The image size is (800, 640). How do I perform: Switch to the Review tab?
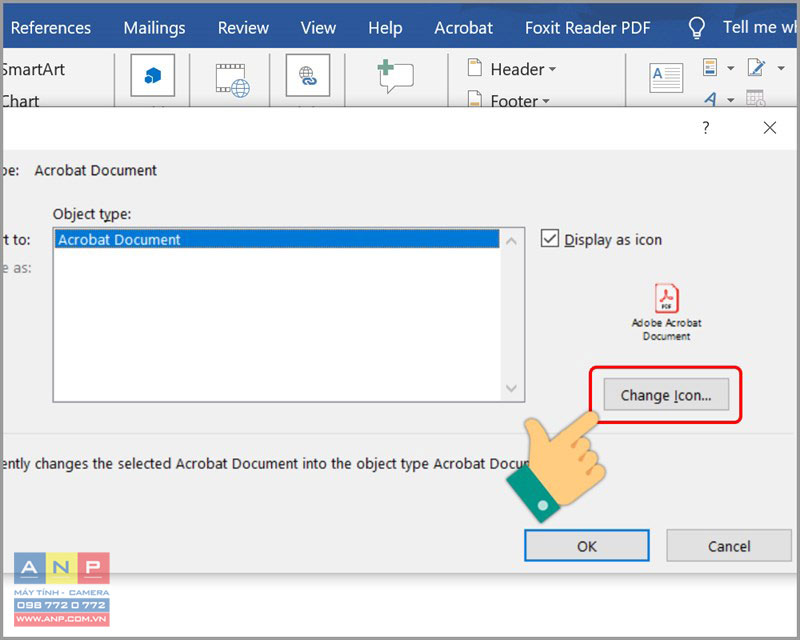pos(243,28)
